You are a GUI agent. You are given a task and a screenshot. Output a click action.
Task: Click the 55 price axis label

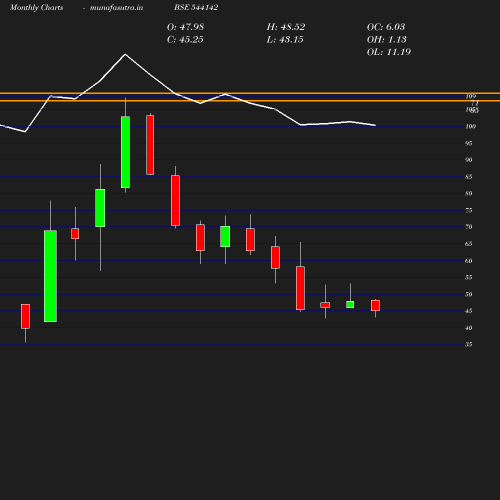tap(469, 277)
